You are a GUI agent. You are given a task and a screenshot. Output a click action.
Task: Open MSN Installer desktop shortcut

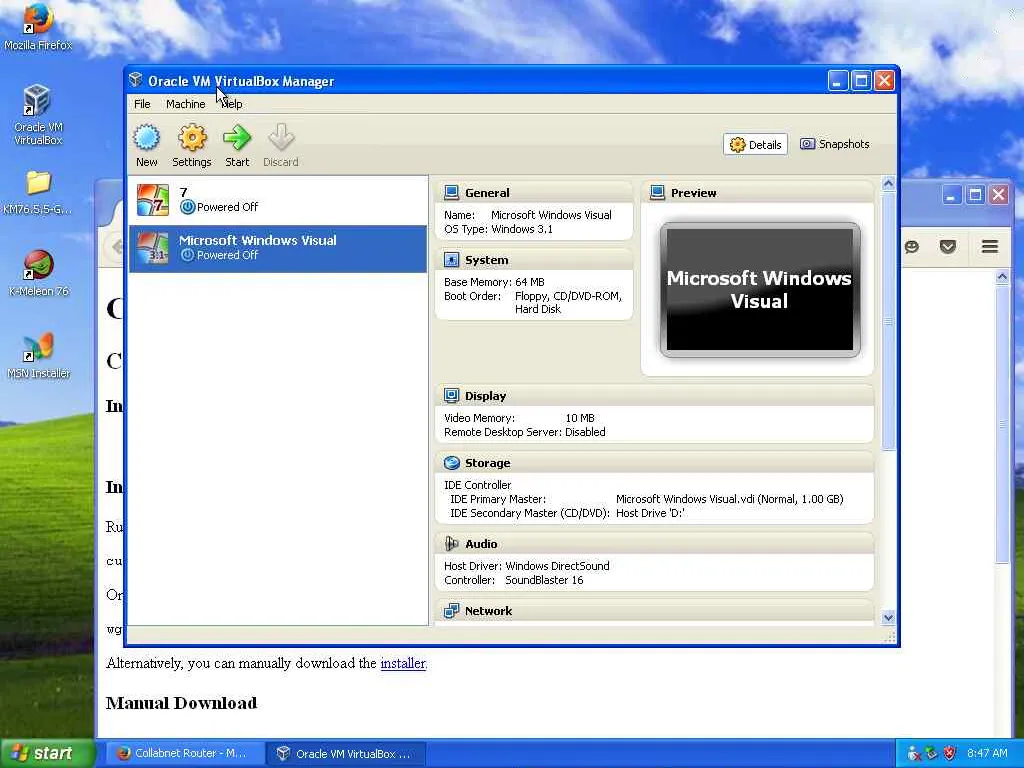[x=38, y=356]
